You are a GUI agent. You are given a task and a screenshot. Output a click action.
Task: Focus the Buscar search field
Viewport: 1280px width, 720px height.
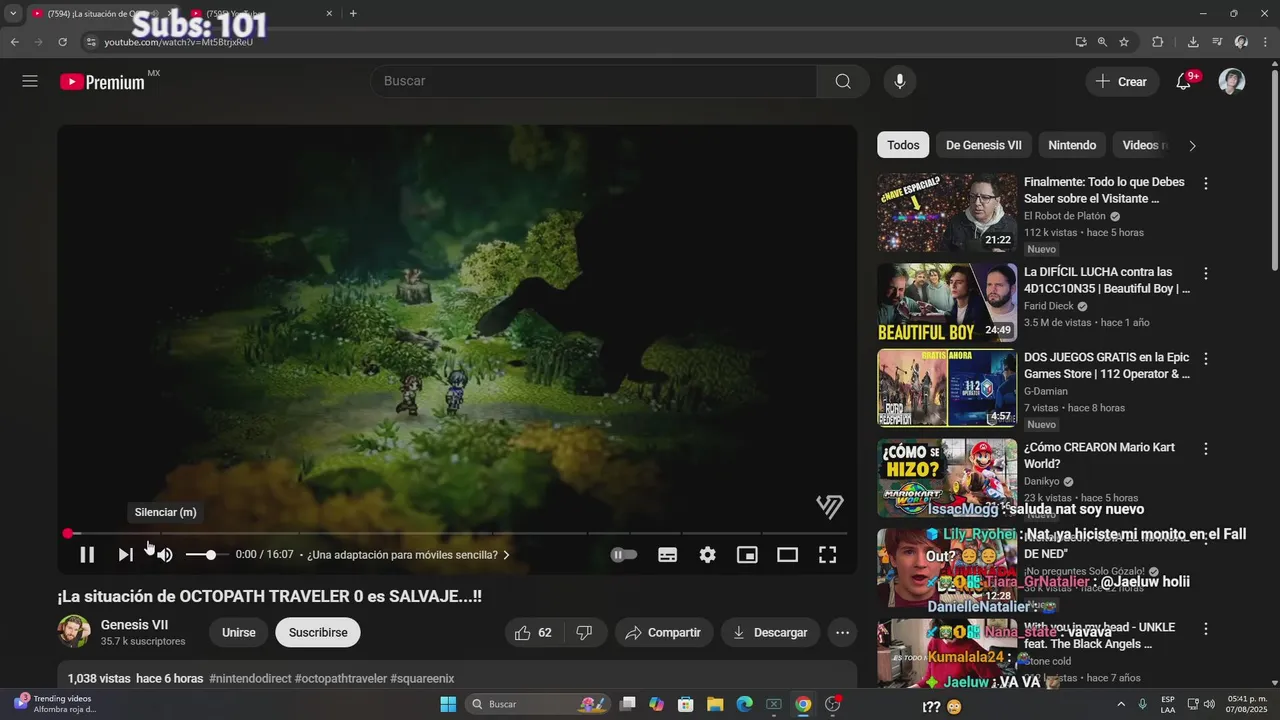pos(594,81)
